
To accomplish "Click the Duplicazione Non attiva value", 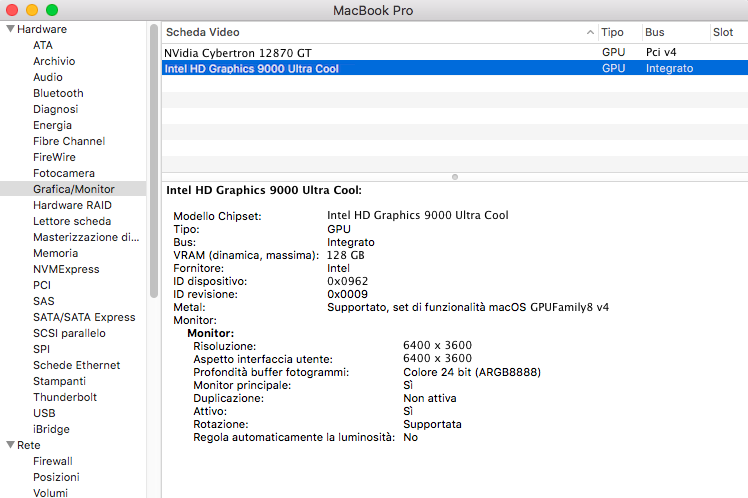I will click(430, 398).
